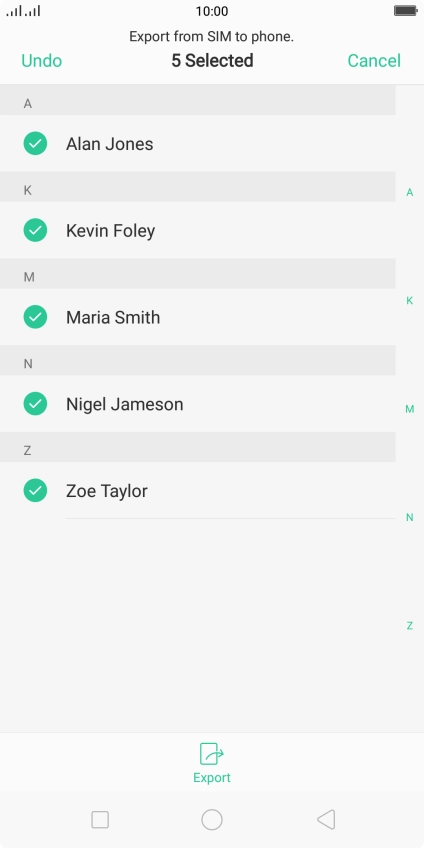
Task: Jump to letter Z in index bar
Action: click(x=410, y=626)
